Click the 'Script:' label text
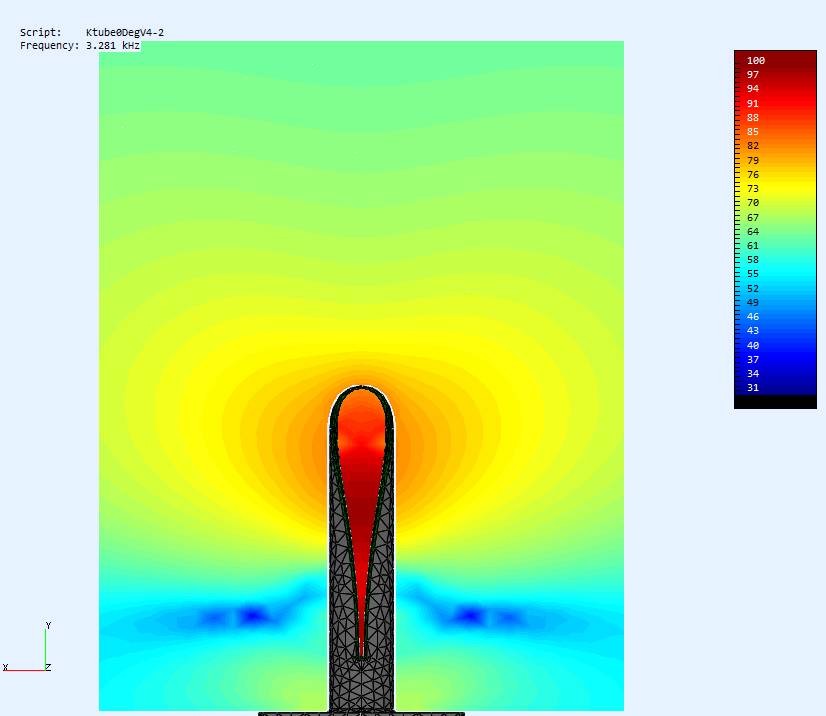Viewport: 826px width, 716px height. [41, 33]
